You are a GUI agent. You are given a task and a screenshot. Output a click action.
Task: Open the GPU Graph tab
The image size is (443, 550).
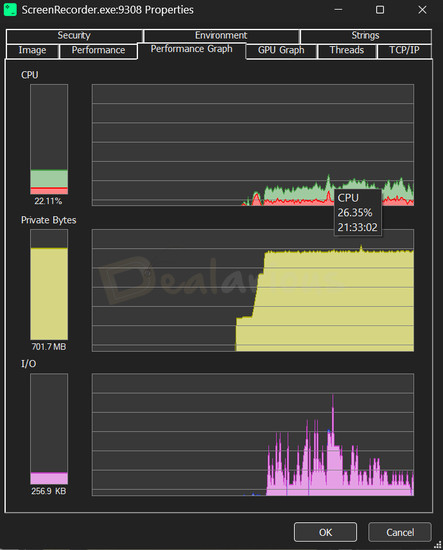(281, 51)
